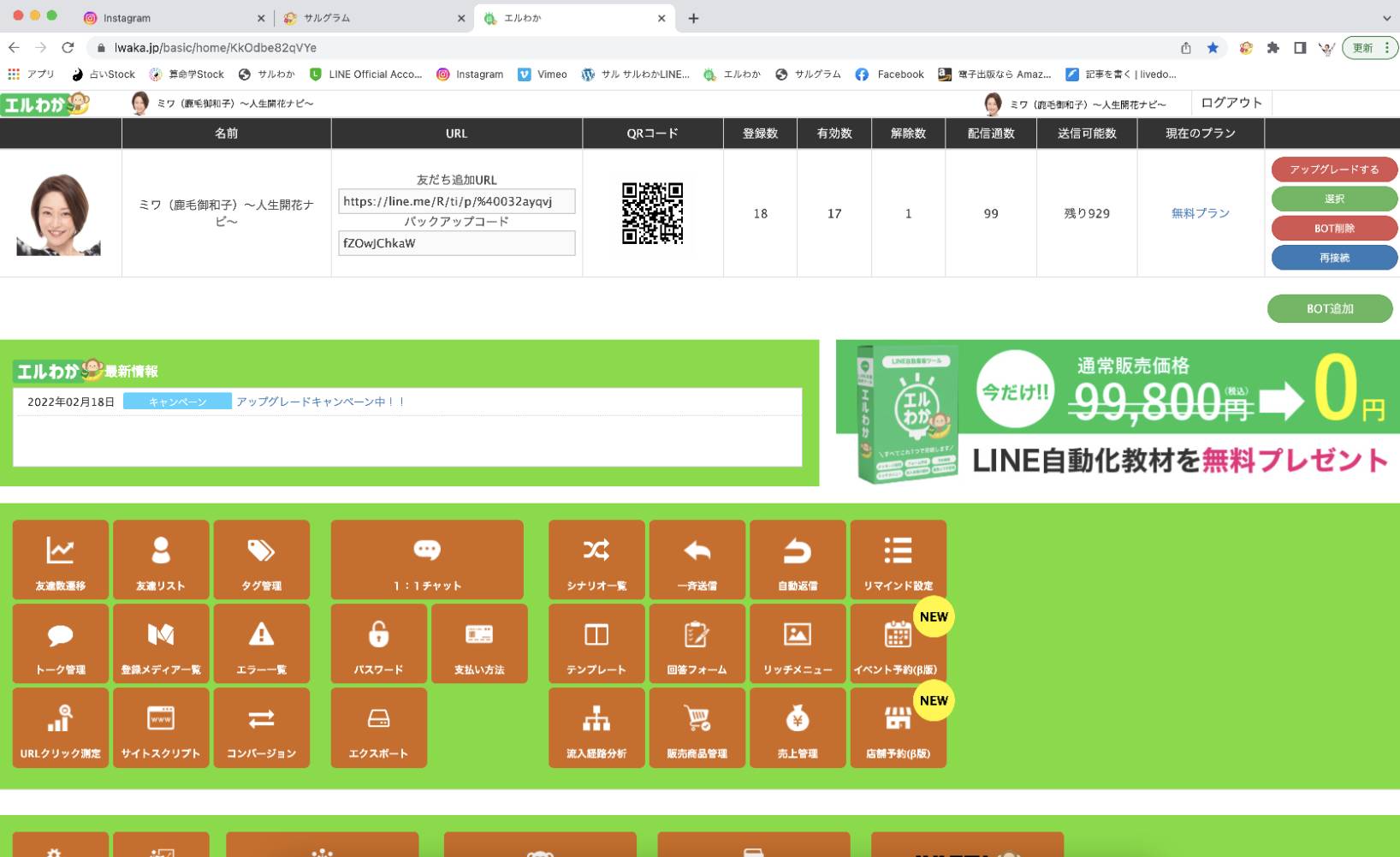The height and width of the screenshot is (857, 1400).
Task: Open the 店舗予約(β版) shop tile
Action: 899,727
